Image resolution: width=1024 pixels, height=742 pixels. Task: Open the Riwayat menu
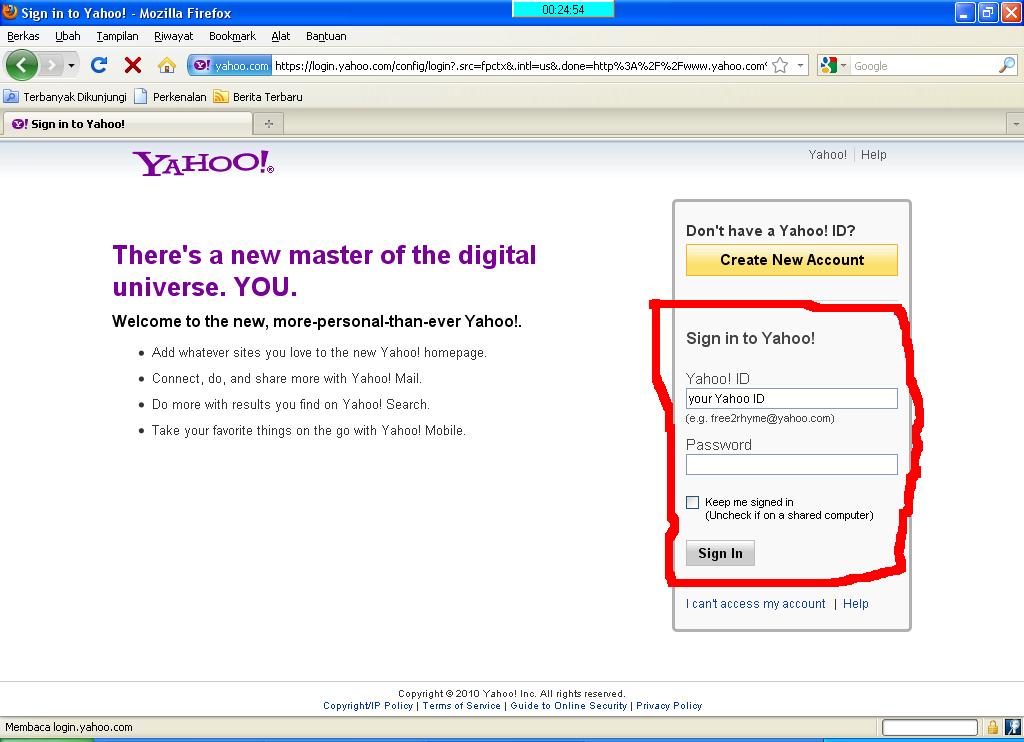(173, 36)
